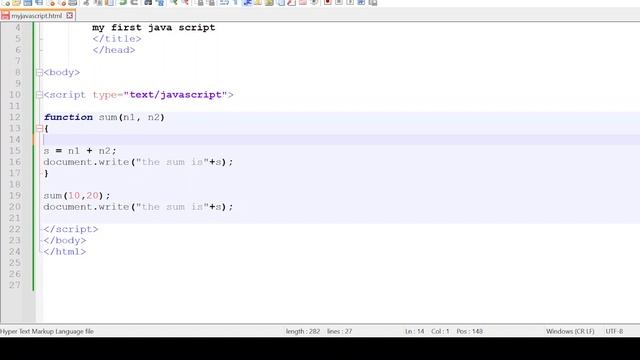This screenshot has height=360, width=640.
Task: Collapse the <script> fold marker on line 10
Action: [x=39, y=95]
